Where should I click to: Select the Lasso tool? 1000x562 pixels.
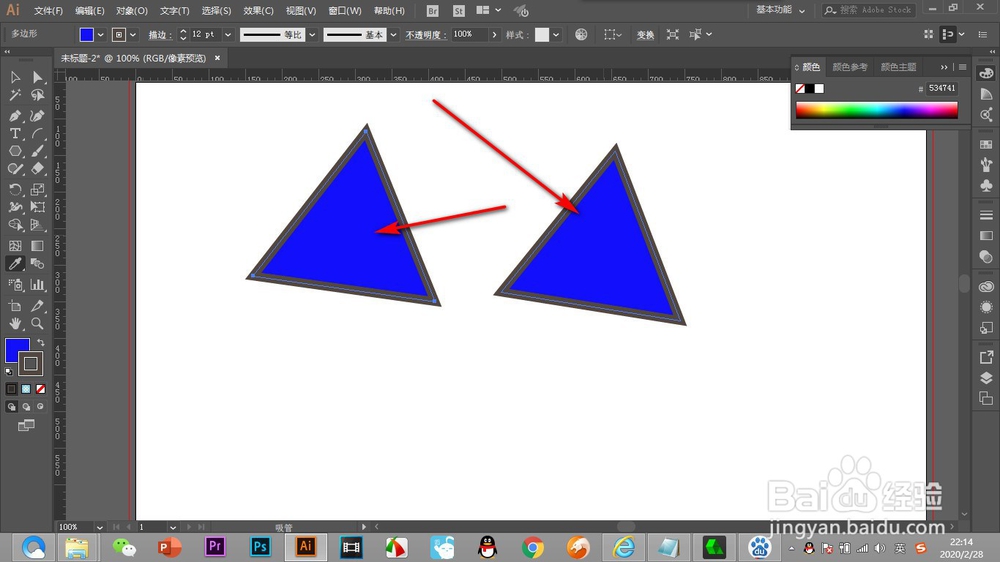[x=38, y=96]
